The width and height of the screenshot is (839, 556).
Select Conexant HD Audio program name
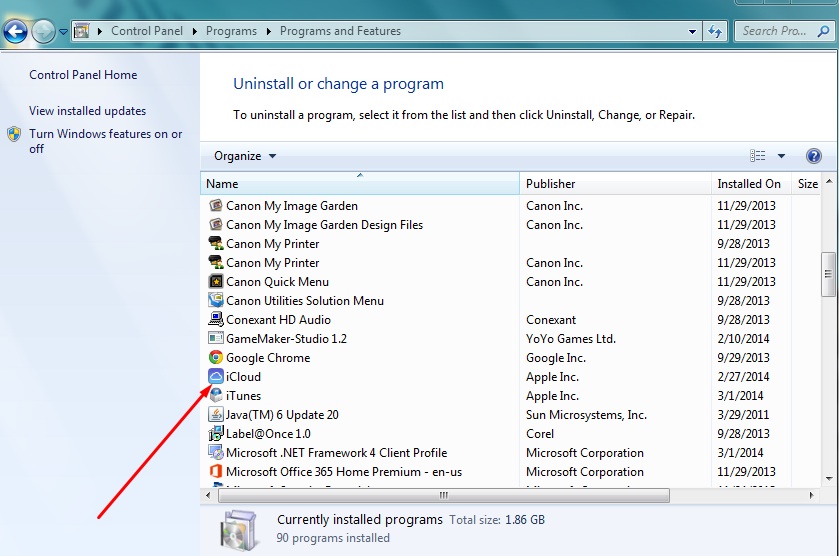click(278, 320)
